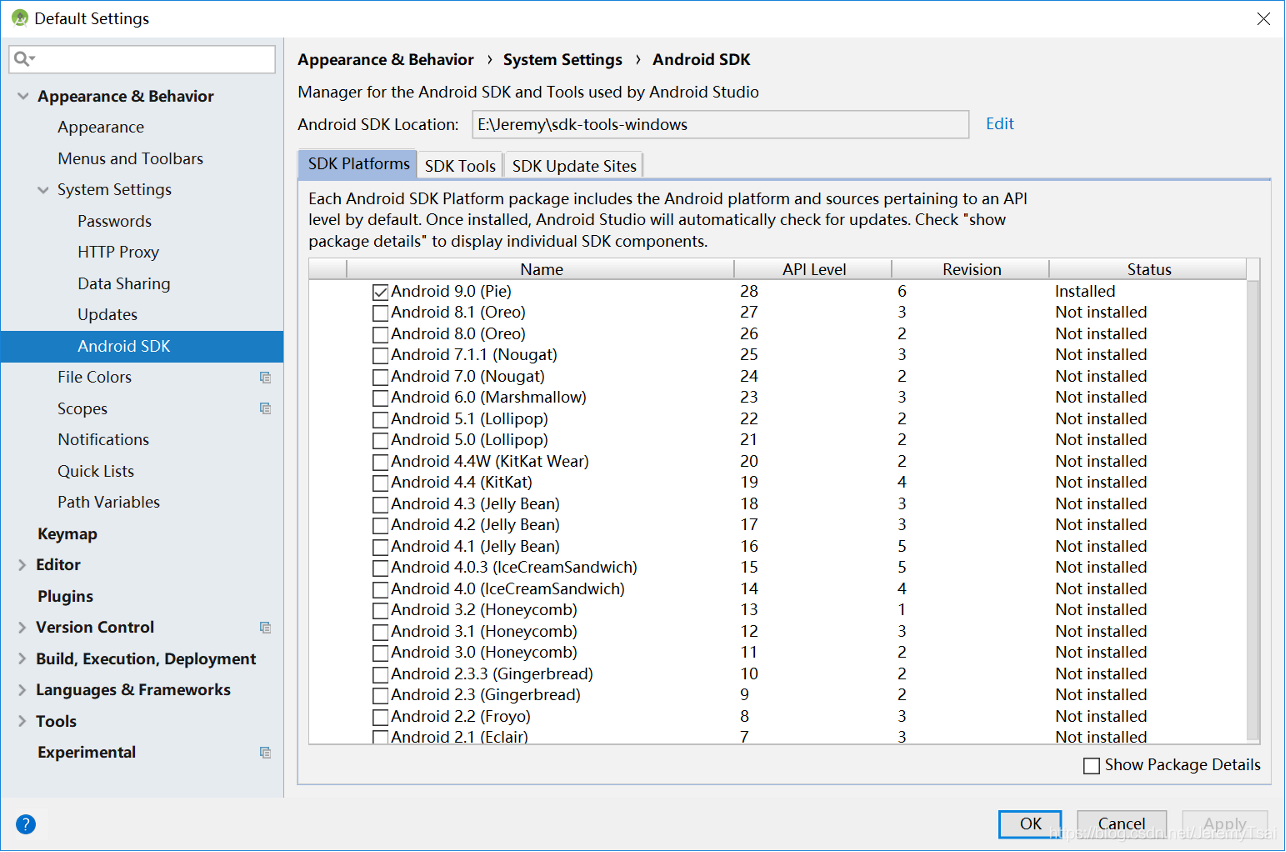Expand the Build, Execution, Deployment node
This screenshot has height=852, width=1286.
coord(22,659)
